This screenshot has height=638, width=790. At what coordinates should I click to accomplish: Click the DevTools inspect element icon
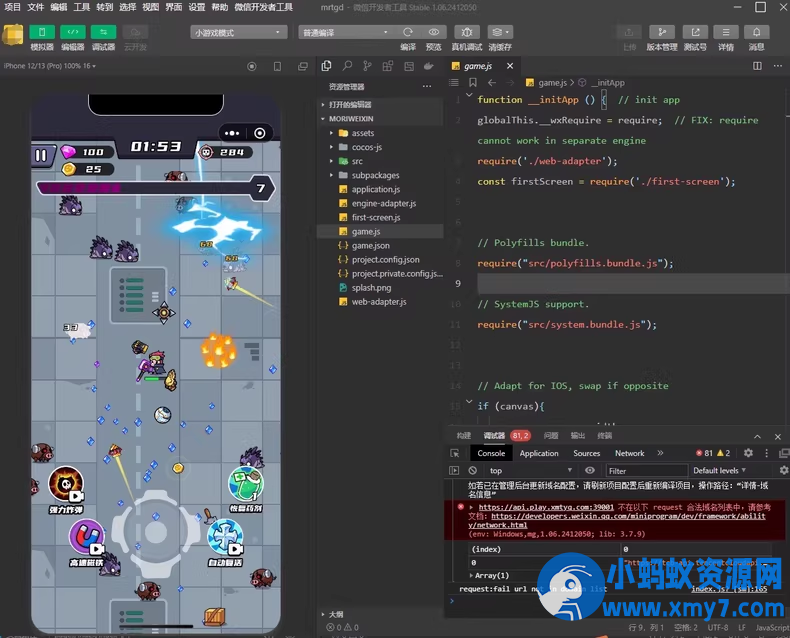point(455,453)
